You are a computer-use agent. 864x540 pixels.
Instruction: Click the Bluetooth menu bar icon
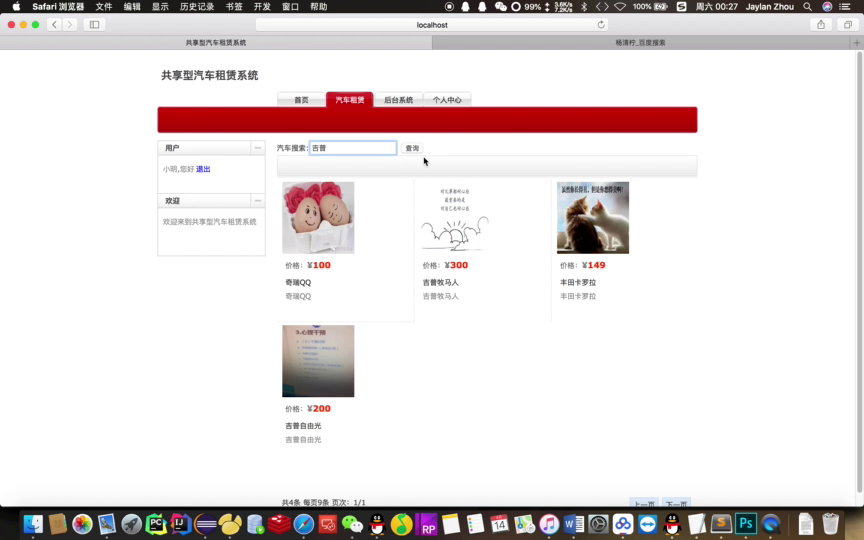click(x=584, y=7)
